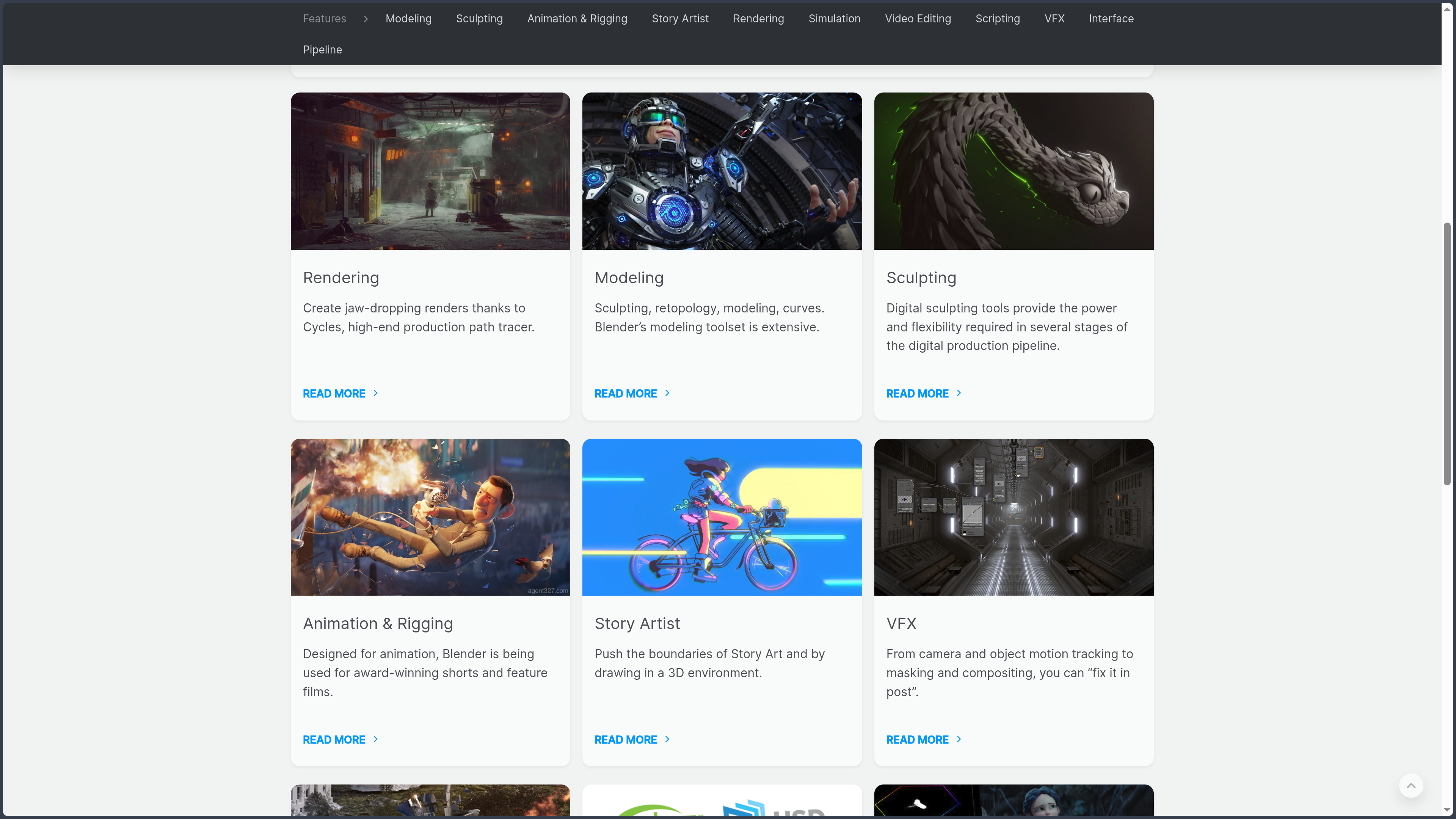Click the arrow beside Rendering READ MORE
1456x819 pixels.
point(375,394)
